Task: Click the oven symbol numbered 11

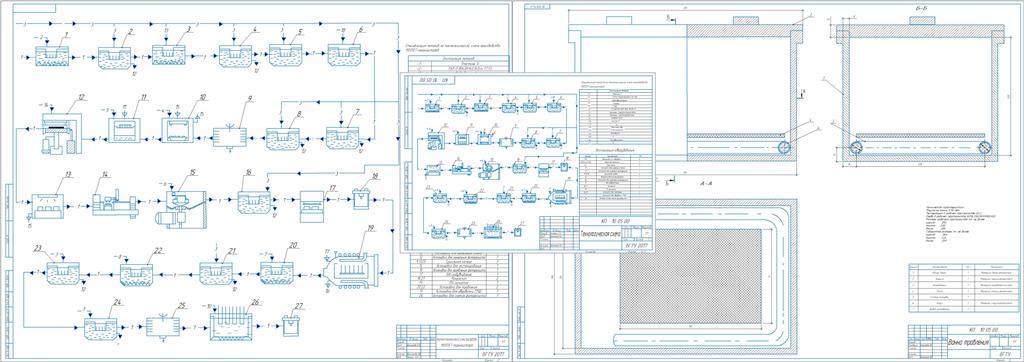Action: (124, 129)
